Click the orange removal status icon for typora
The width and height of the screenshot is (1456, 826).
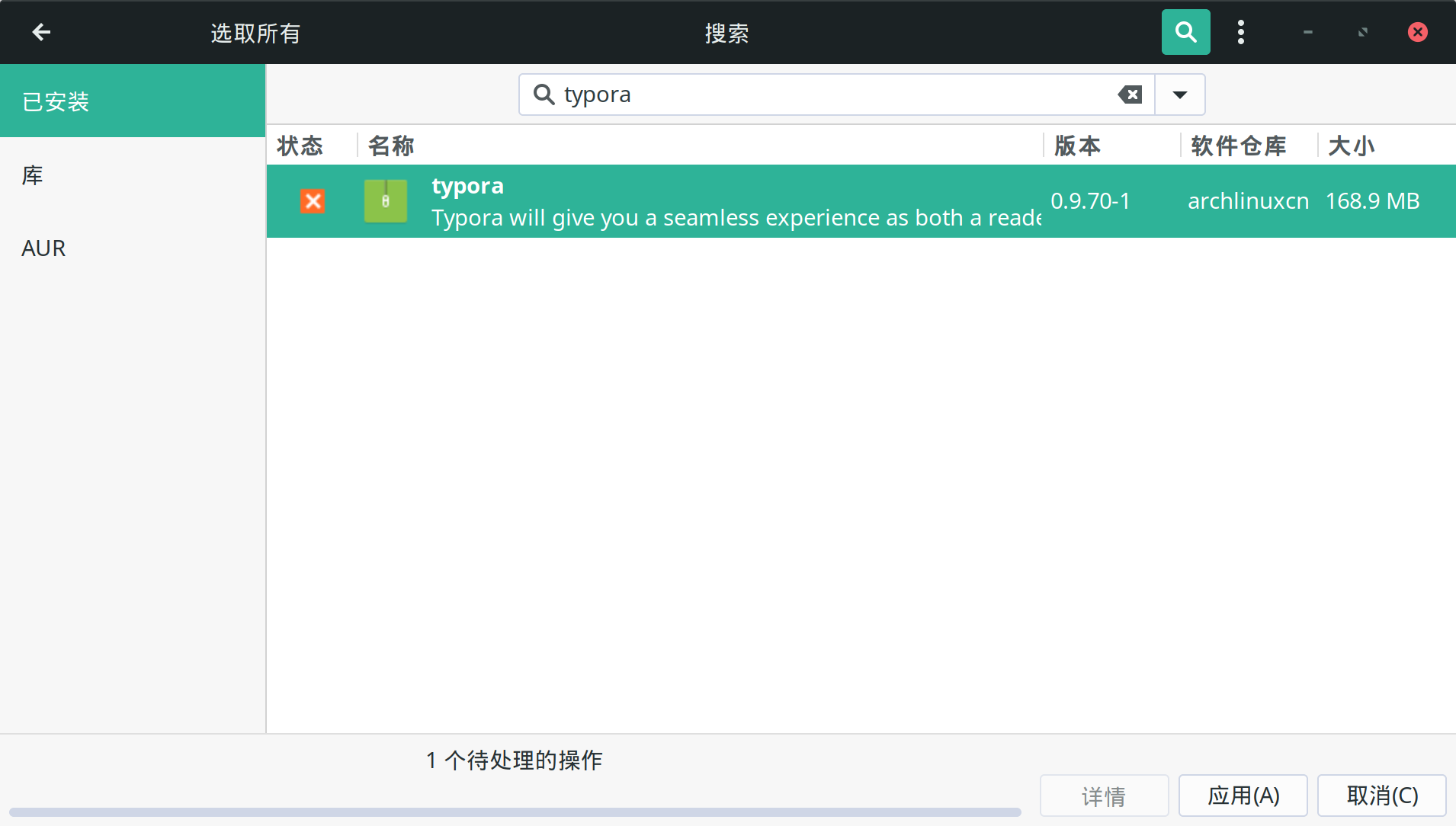point(313,201)
